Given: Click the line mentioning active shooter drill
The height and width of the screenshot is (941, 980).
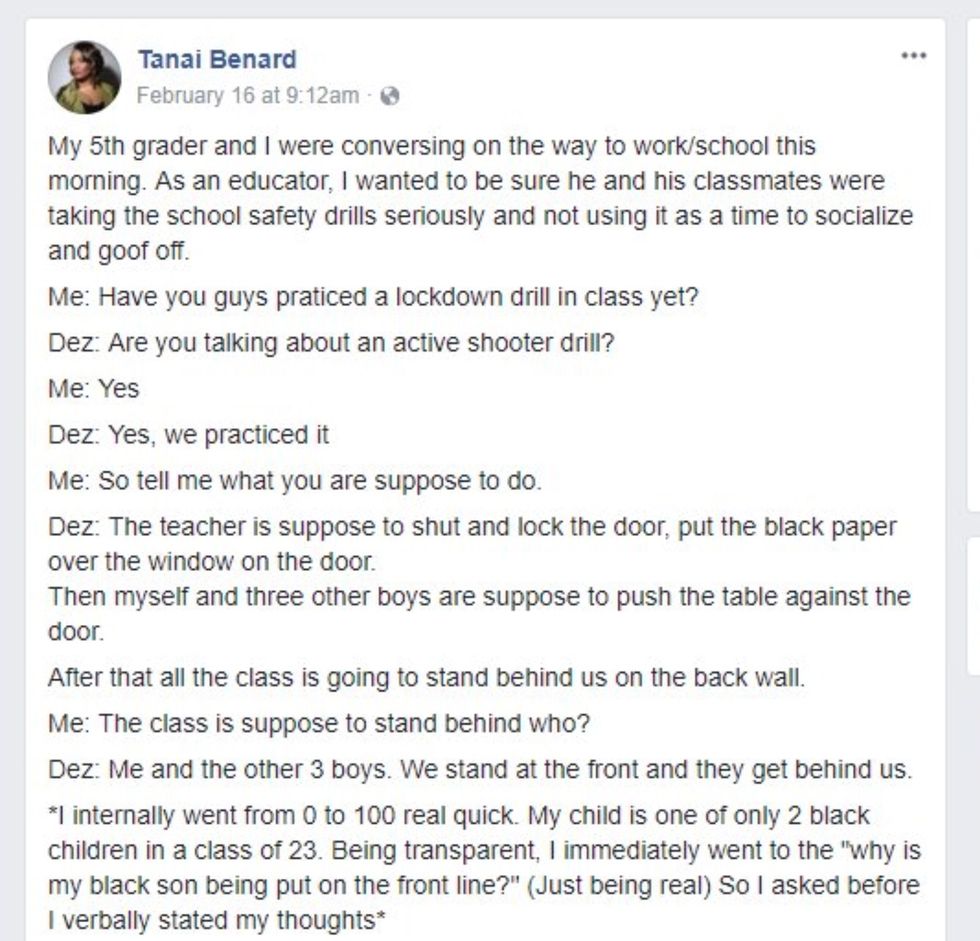Looking at the screenshot, I should click(x=331, y=342).
